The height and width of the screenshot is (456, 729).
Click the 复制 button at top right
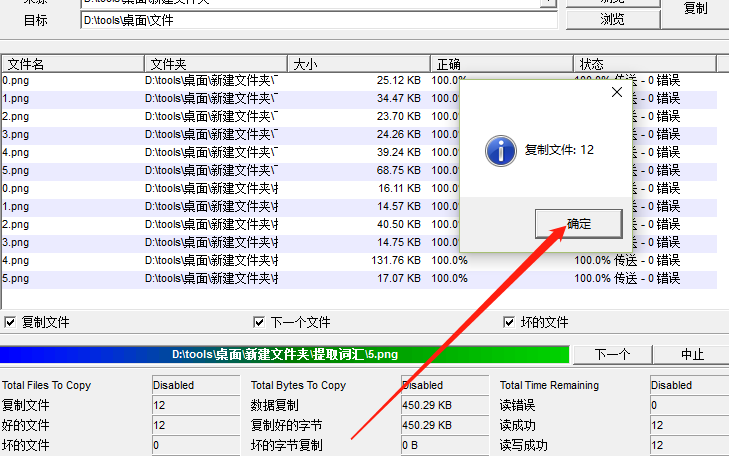tap(696, 8)
